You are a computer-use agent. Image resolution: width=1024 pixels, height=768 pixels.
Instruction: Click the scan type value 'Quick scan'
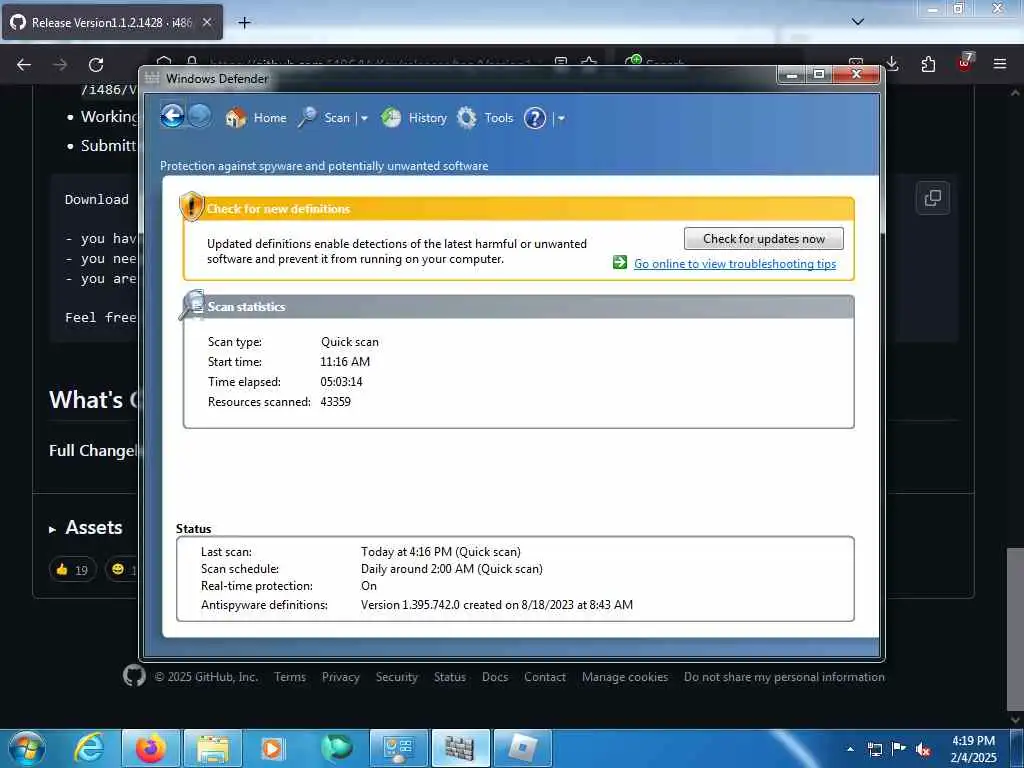pyautogui.click(x=349, y=342)
